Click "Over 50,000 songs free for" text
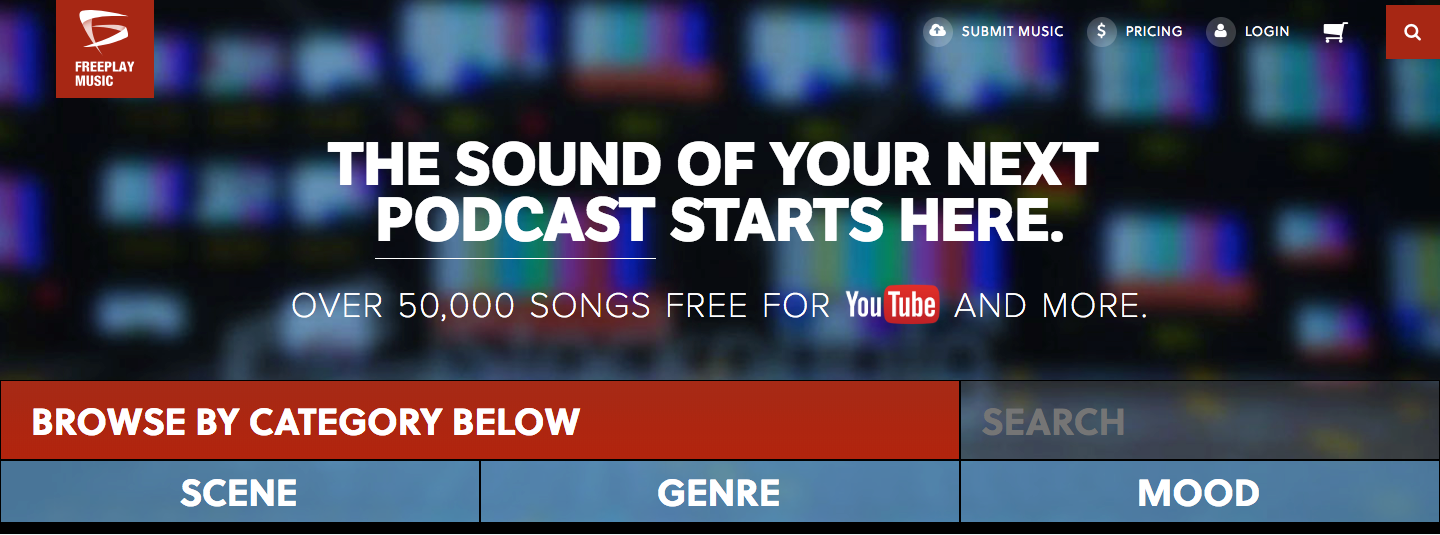Viewport: 1440px width, 535px height. click(561, 306)
